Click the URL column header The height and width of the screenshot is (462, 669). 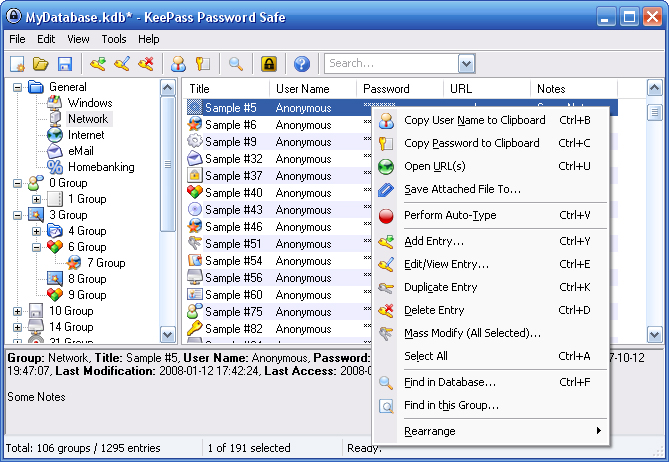click(x=487, y=89)
